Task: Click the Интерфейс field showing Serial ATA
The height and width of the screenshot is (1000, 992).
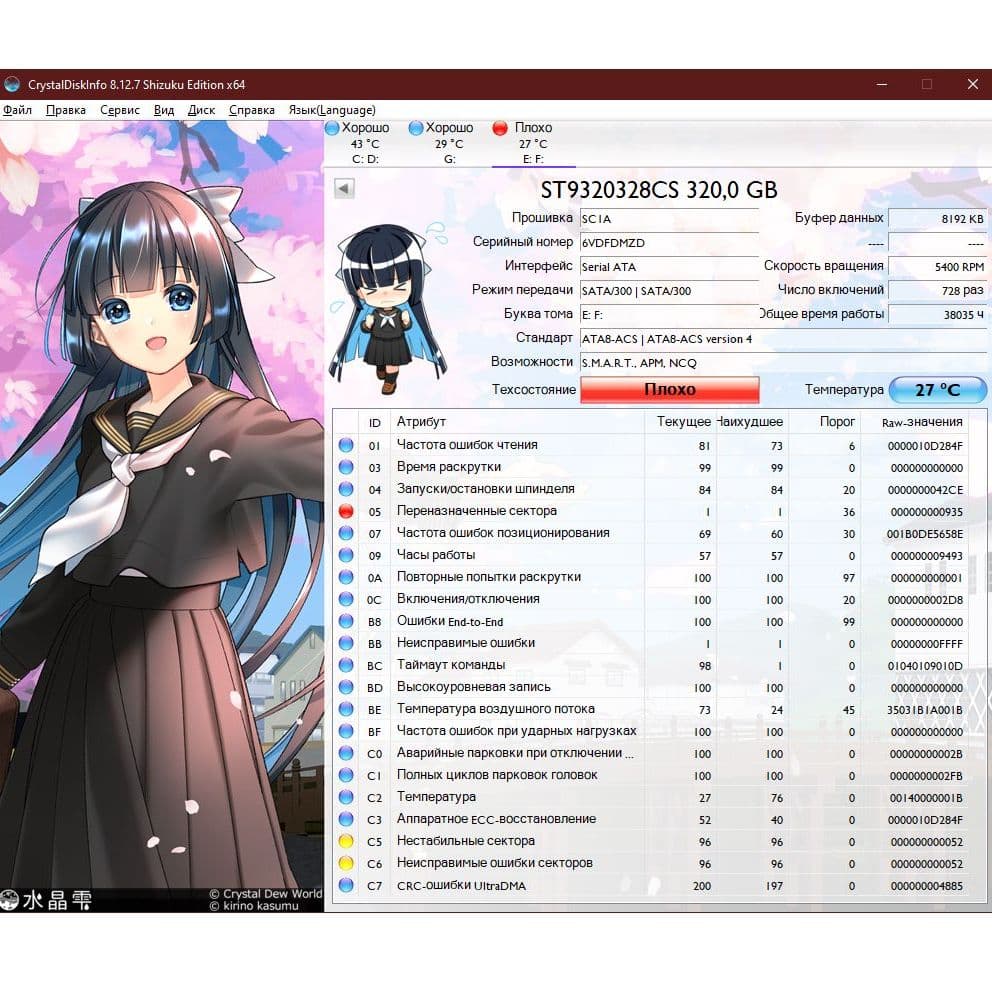Action: click(669, 267)
